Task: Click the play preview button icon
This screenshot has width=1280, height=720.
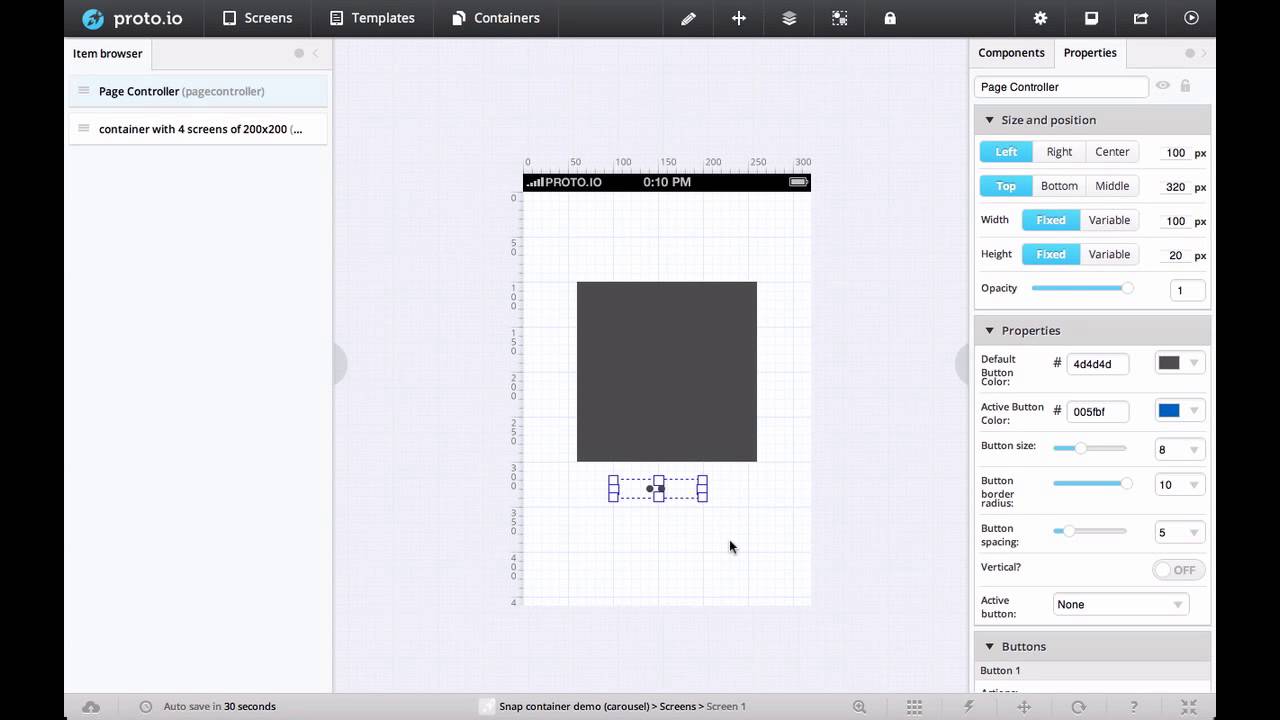Action: point(1191,18)
